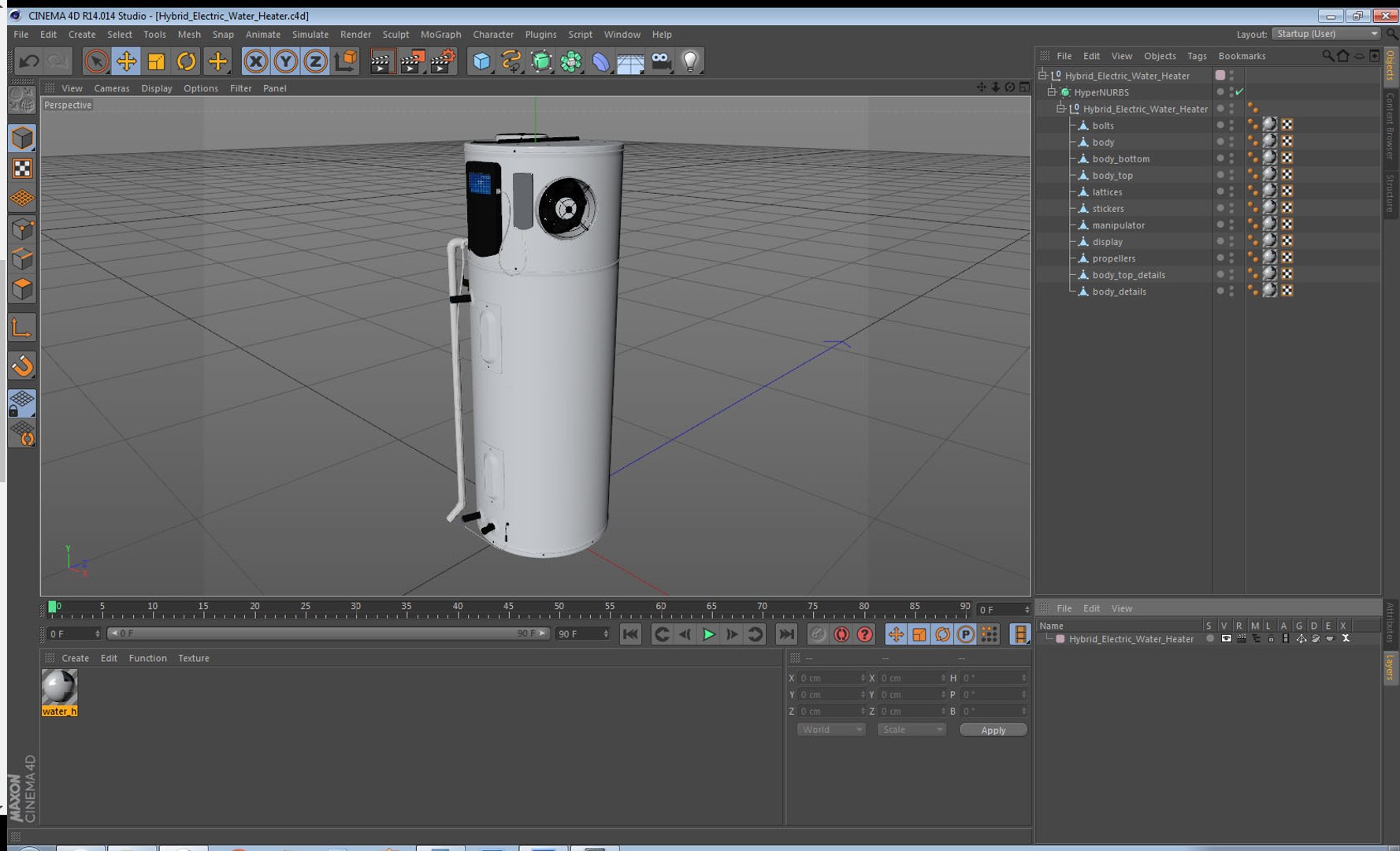
Task: Go to end of animation
Action: (786, 634)
